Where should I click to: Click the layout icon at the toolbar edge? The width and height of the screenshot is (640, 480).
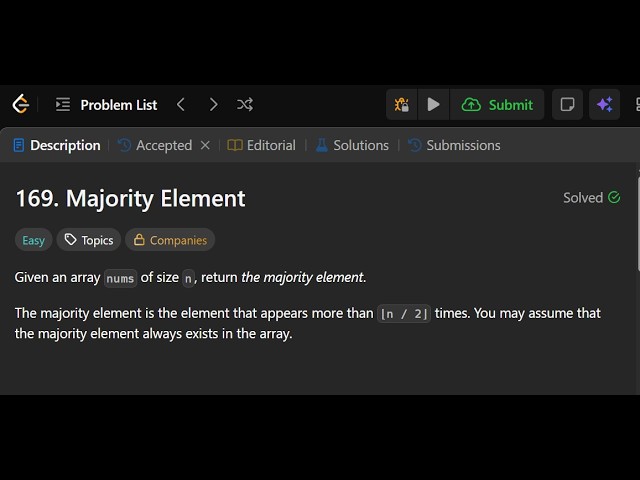click(638, 104)
